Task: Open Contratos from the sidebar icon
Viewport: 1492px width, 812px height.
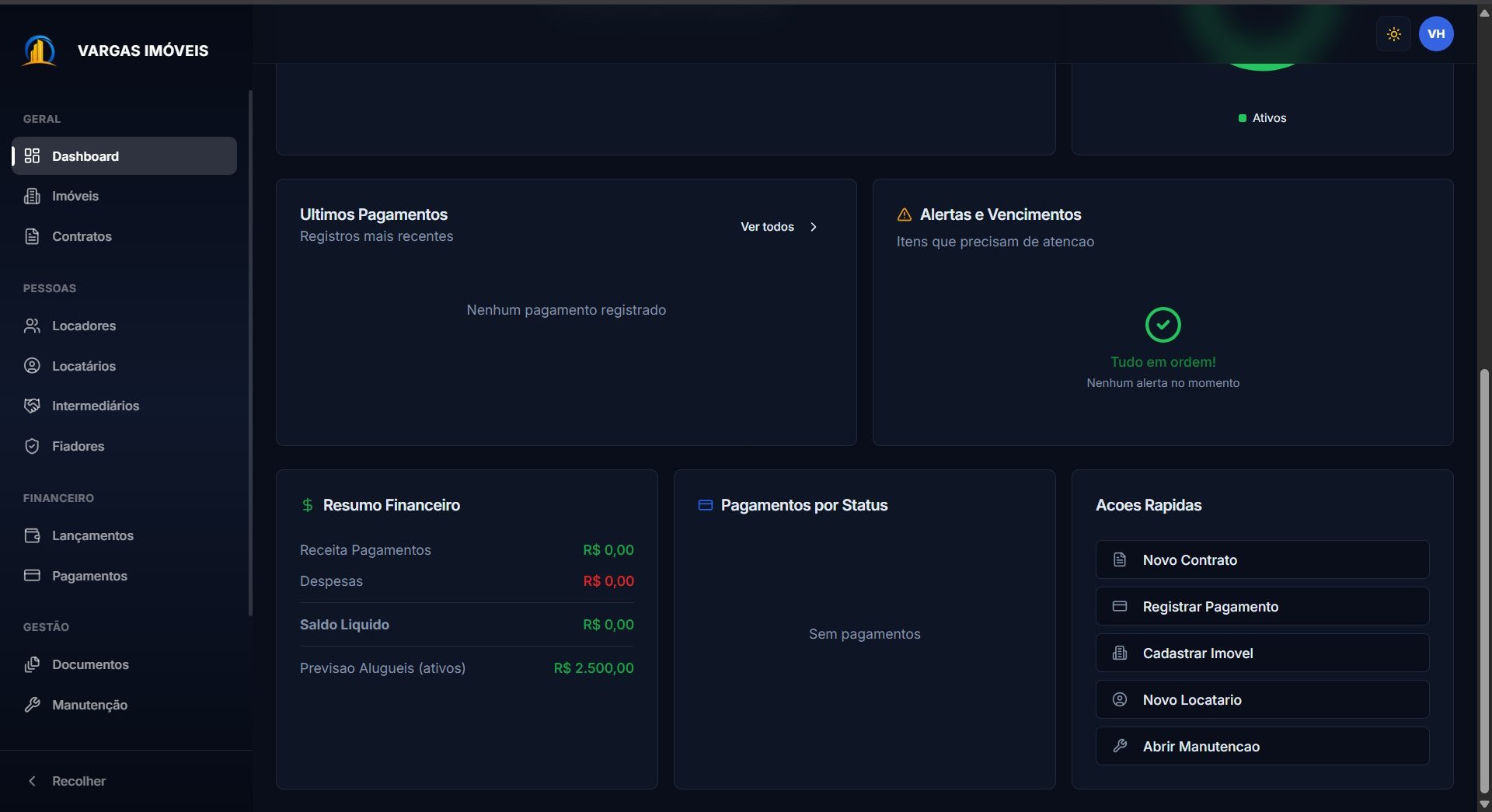Action: [x=32, y=236]
